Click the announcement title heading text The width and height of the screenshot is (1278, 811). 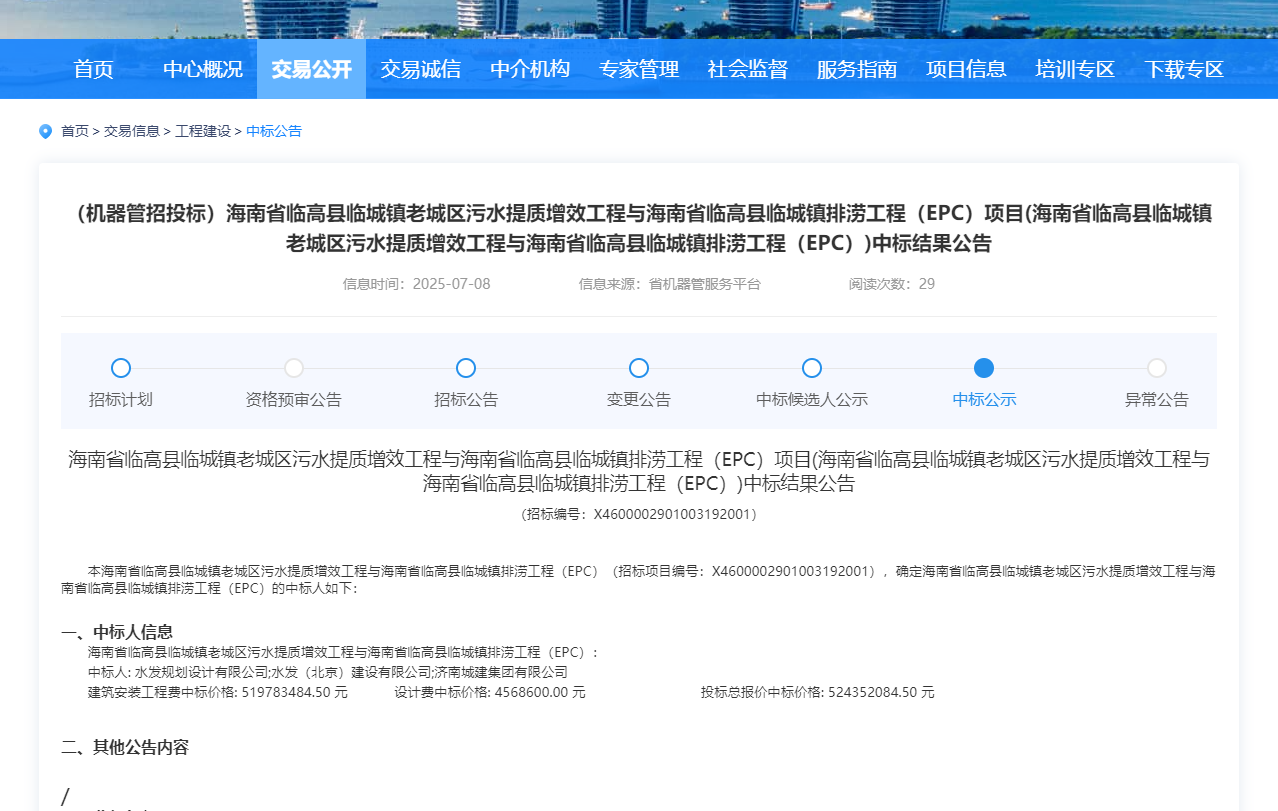639,229
